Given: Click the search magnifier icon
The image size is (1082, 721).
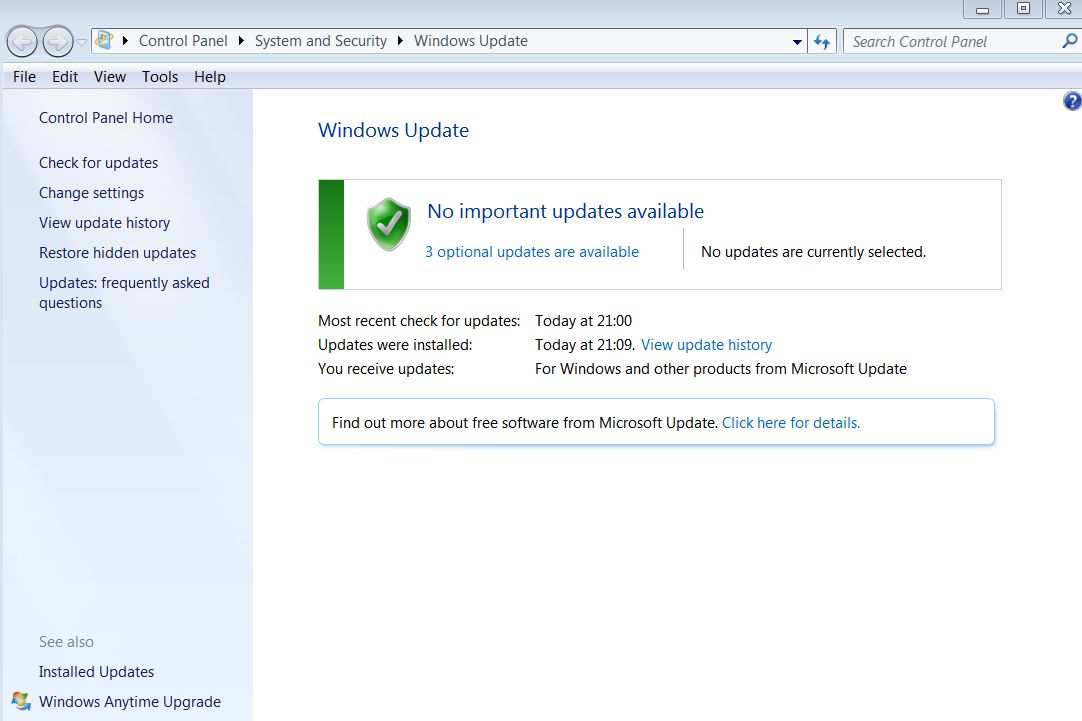Looking at the screenshot, I should 1070,41.
